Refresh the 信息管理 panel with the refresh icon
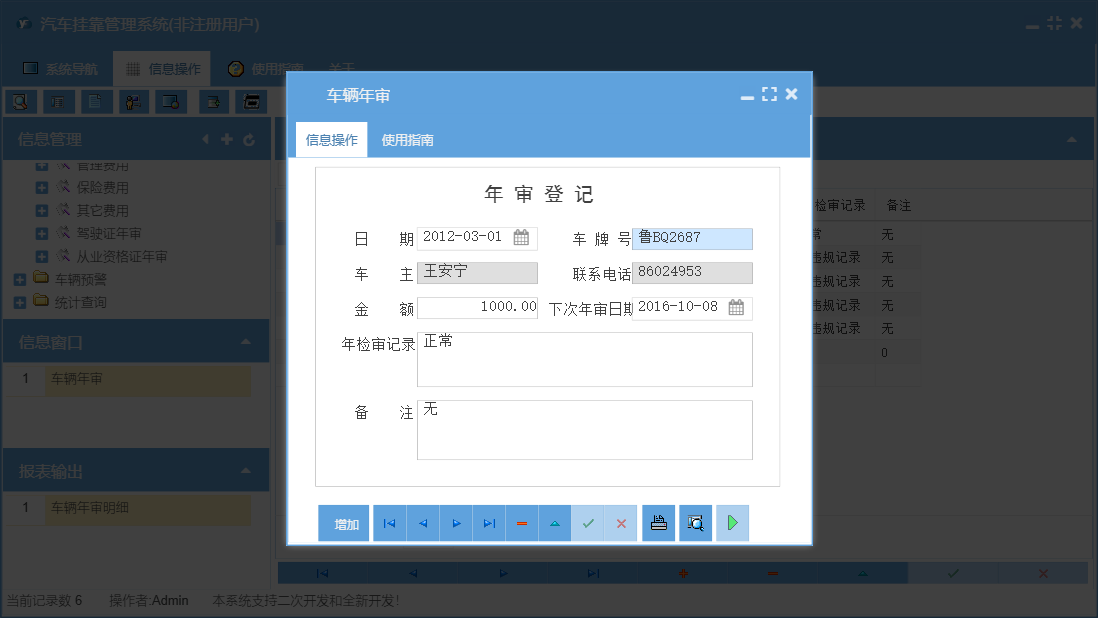The width and height of the screenshot is (1098, 618). pyautogui.click(x=248, y=139)
